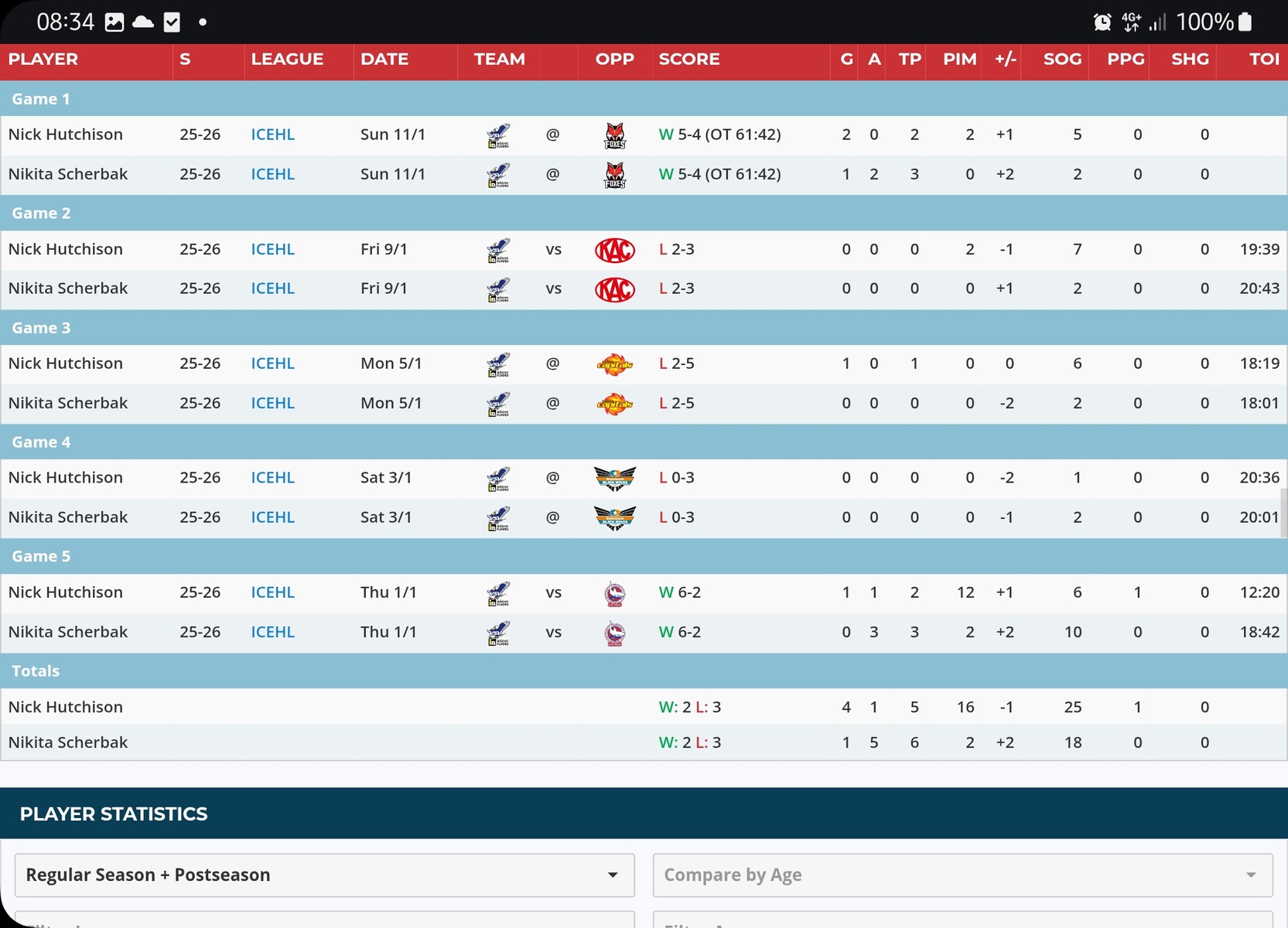Click the PLAYER column header
This screenshot has height=928, width=1288.
(x=43, y=60)
